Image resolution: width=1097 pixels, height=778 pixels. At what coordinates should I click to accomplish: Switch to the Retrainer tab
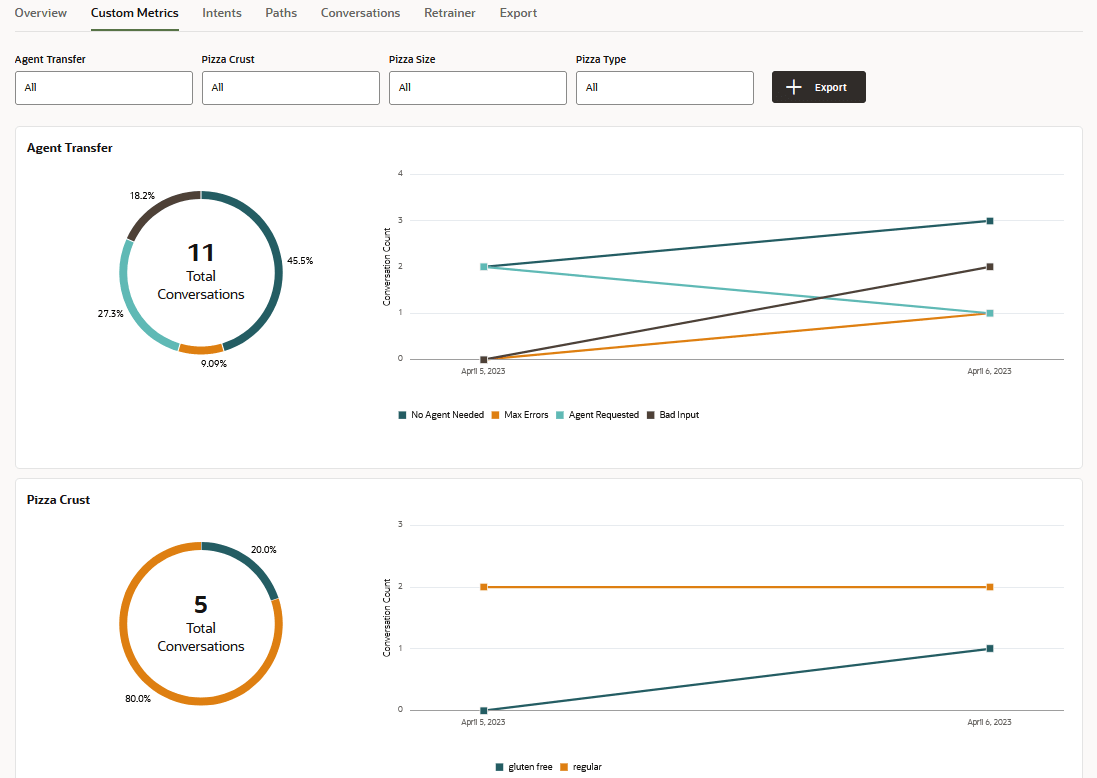pos(449,13)
